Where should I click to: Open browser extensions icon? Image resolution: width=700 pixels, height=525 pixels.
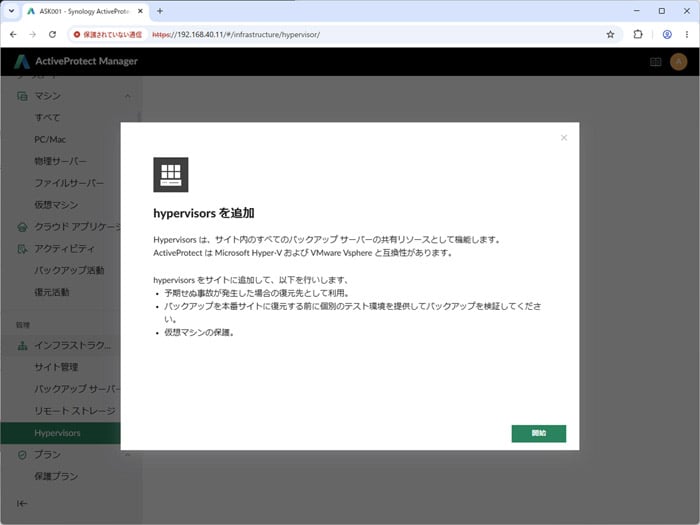pos(638,34)
